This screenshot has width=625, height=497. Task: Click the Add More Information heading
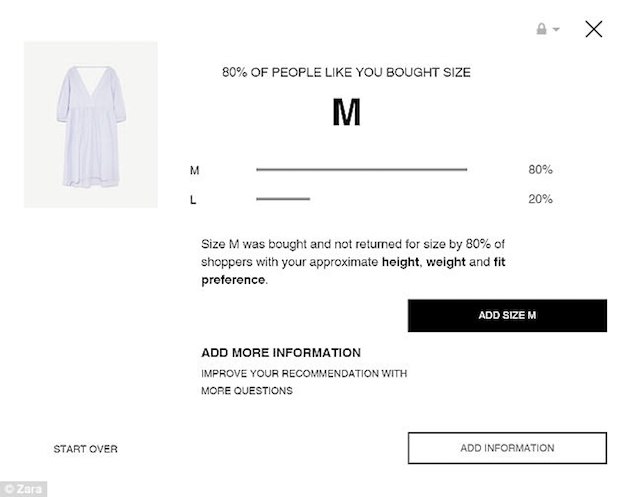(x=281, y=353)
